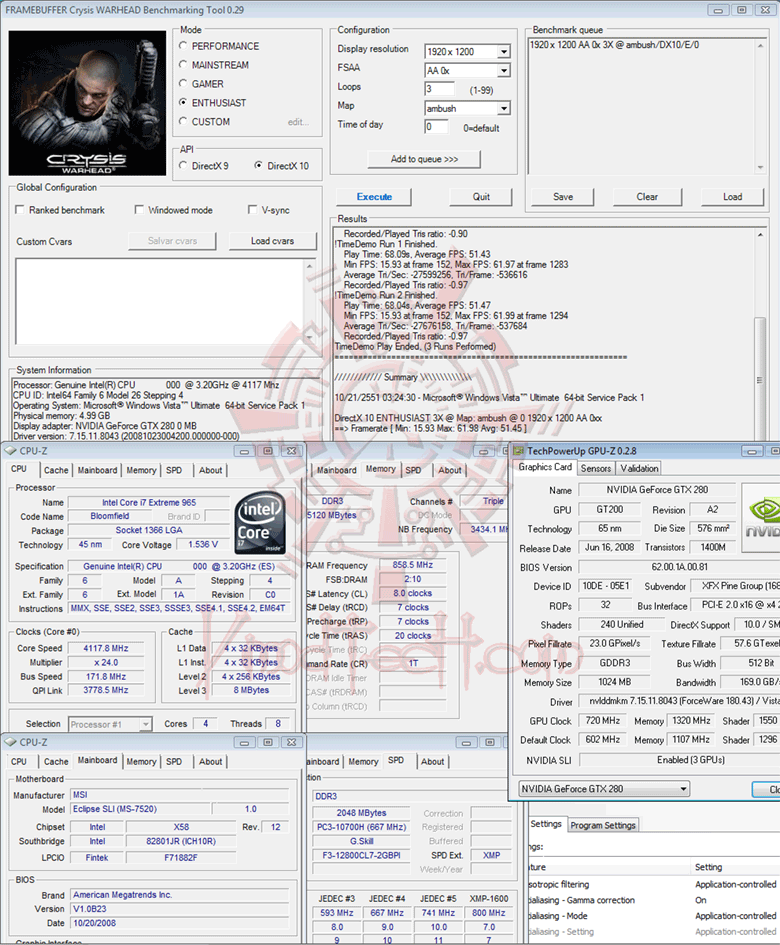
Task: Click the Custom Cvars text area
Action: point(160,302)
